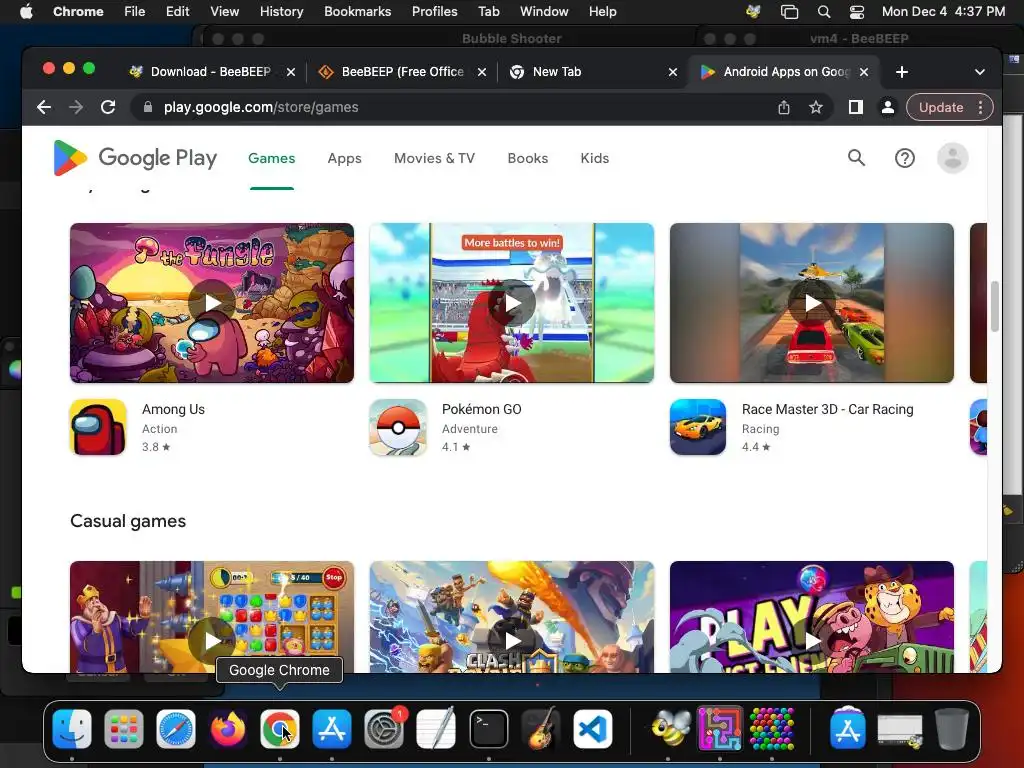1024x768 pixels.
Task: Open the account avatar menu
Action: (x=952, y=158)
